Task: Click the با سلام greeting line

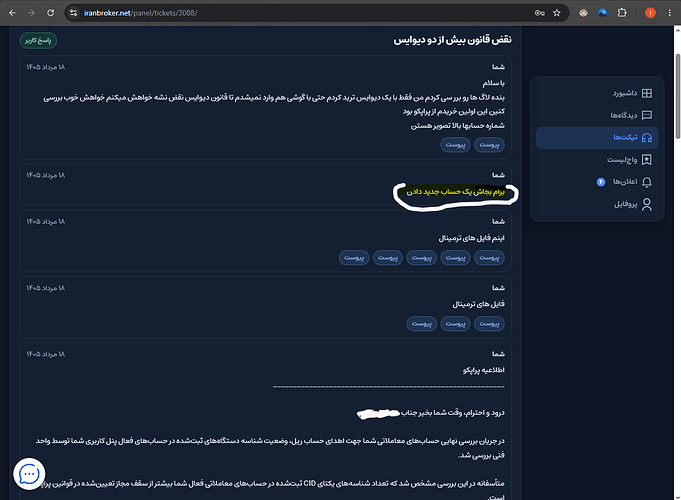Action: pos(493,83)
